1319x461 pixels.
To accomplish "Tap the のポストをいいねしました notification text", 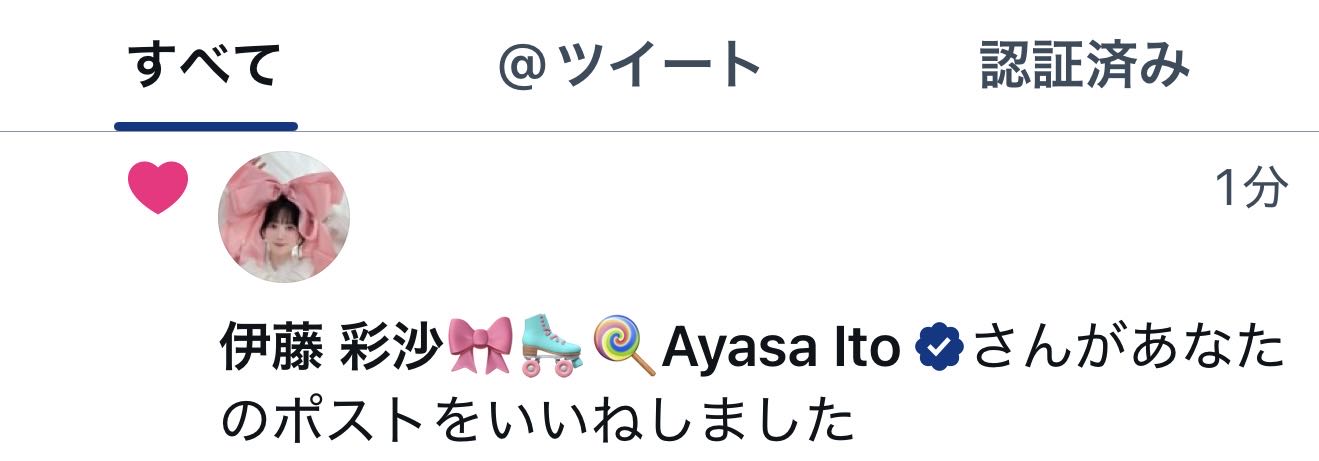I will pos(537,422).
